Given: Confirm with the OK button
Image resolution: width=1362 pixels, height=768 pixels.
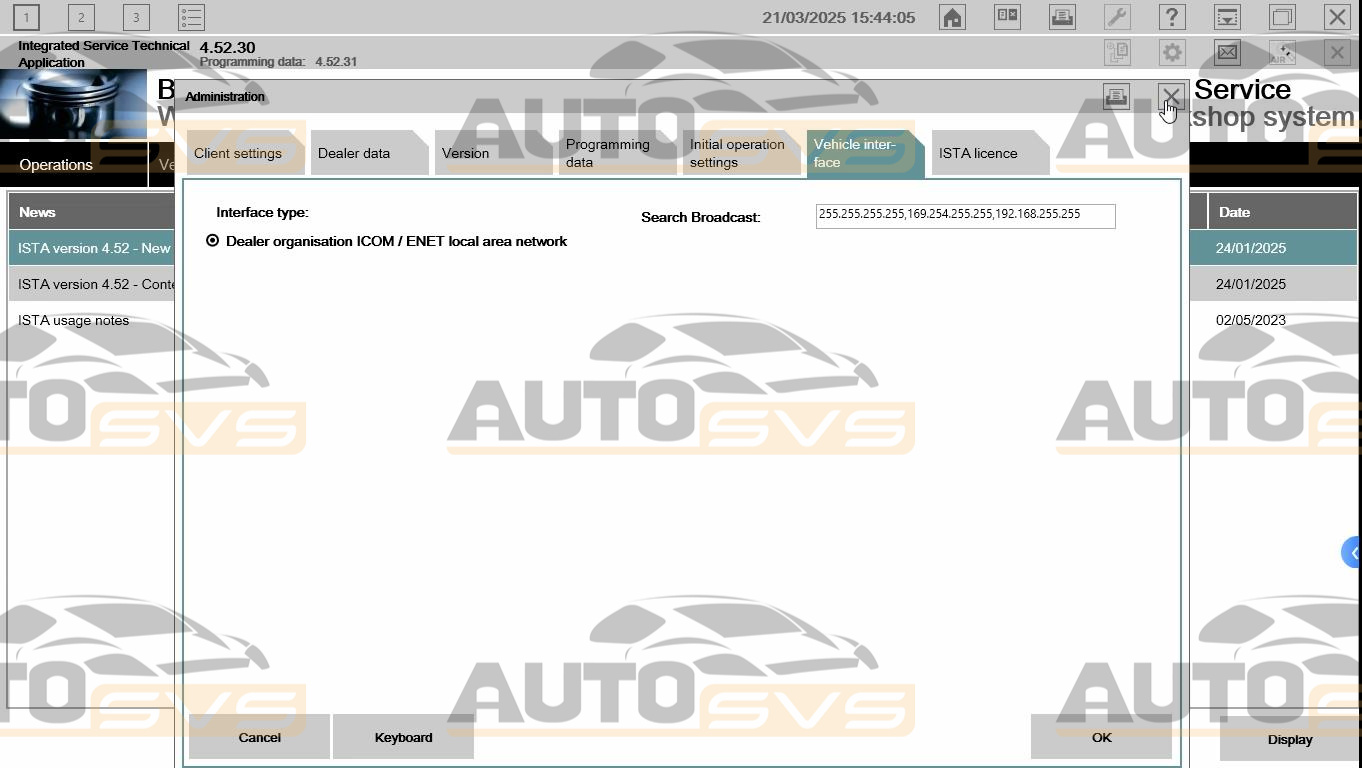Looking at the screenshot, I should click(1101, 737).
